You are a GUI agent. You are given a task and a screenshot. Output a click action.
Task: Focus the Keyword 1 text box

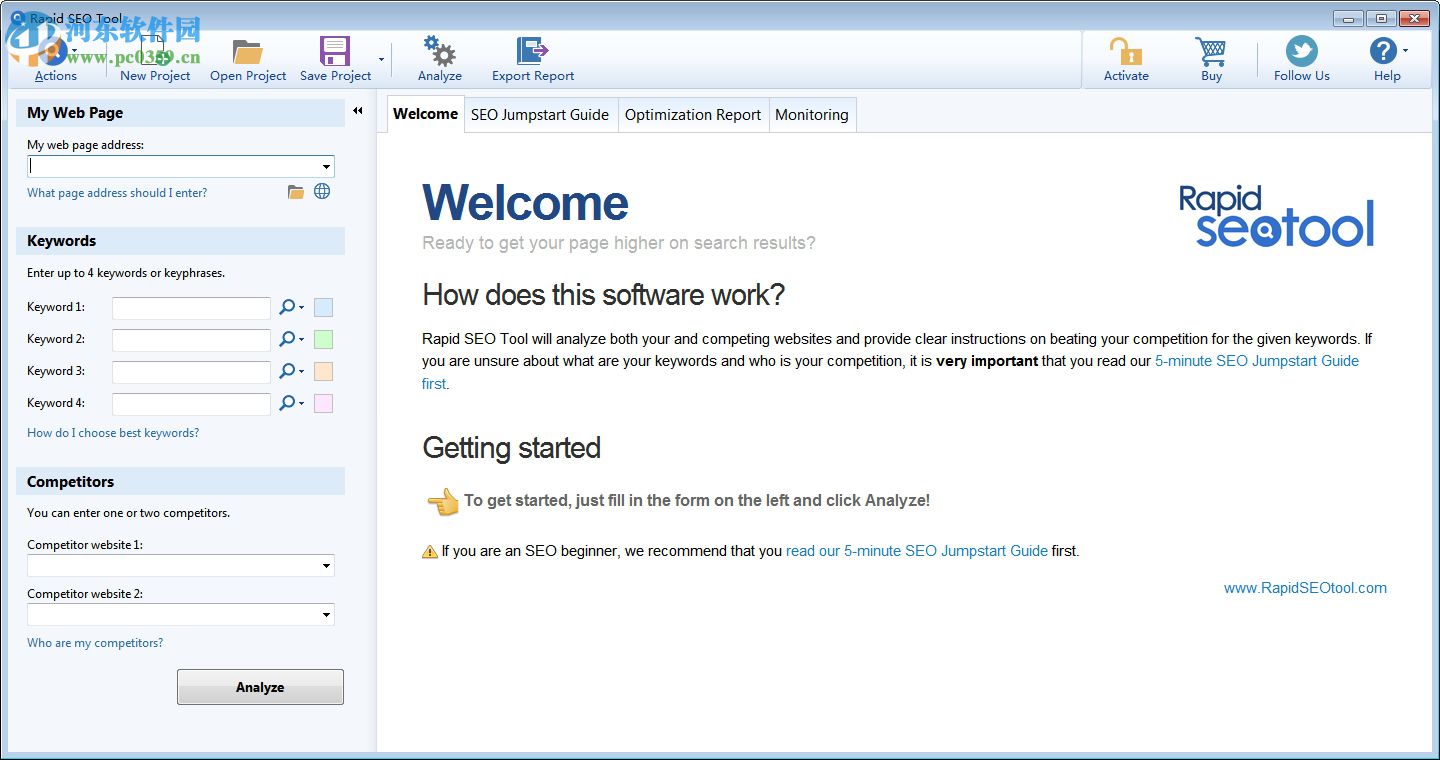pos(191,308)
